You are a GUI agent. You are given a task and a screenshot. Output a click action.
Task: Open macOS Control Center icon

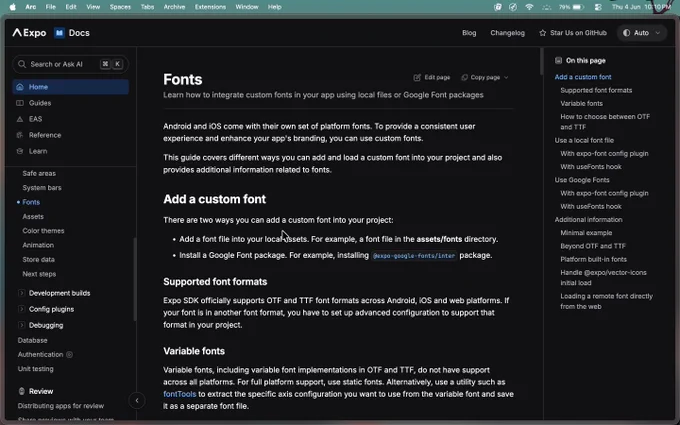[x=598, y=7]
